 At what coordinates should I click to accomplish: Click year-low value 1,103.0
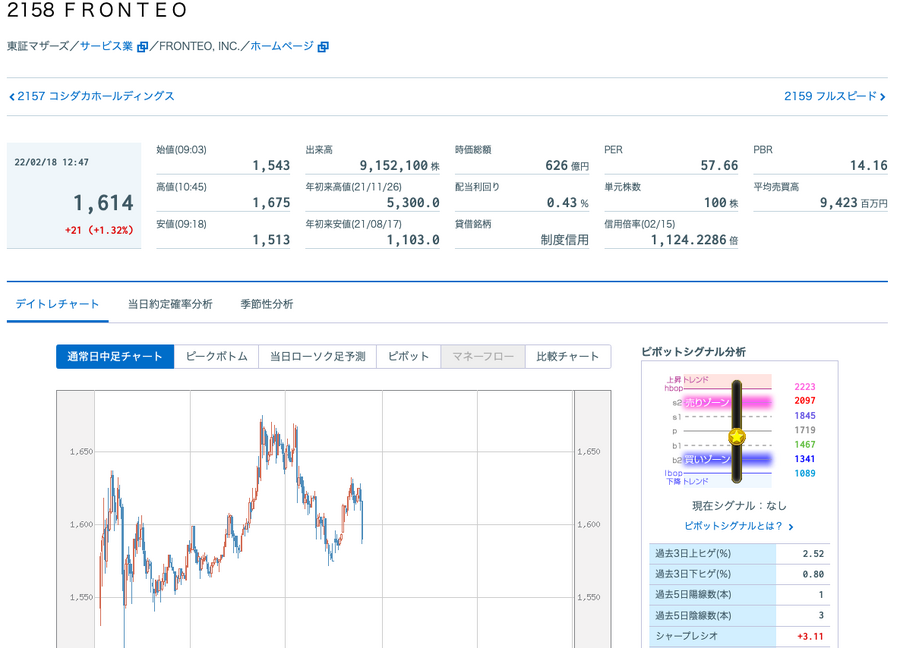tap(413, 240)
